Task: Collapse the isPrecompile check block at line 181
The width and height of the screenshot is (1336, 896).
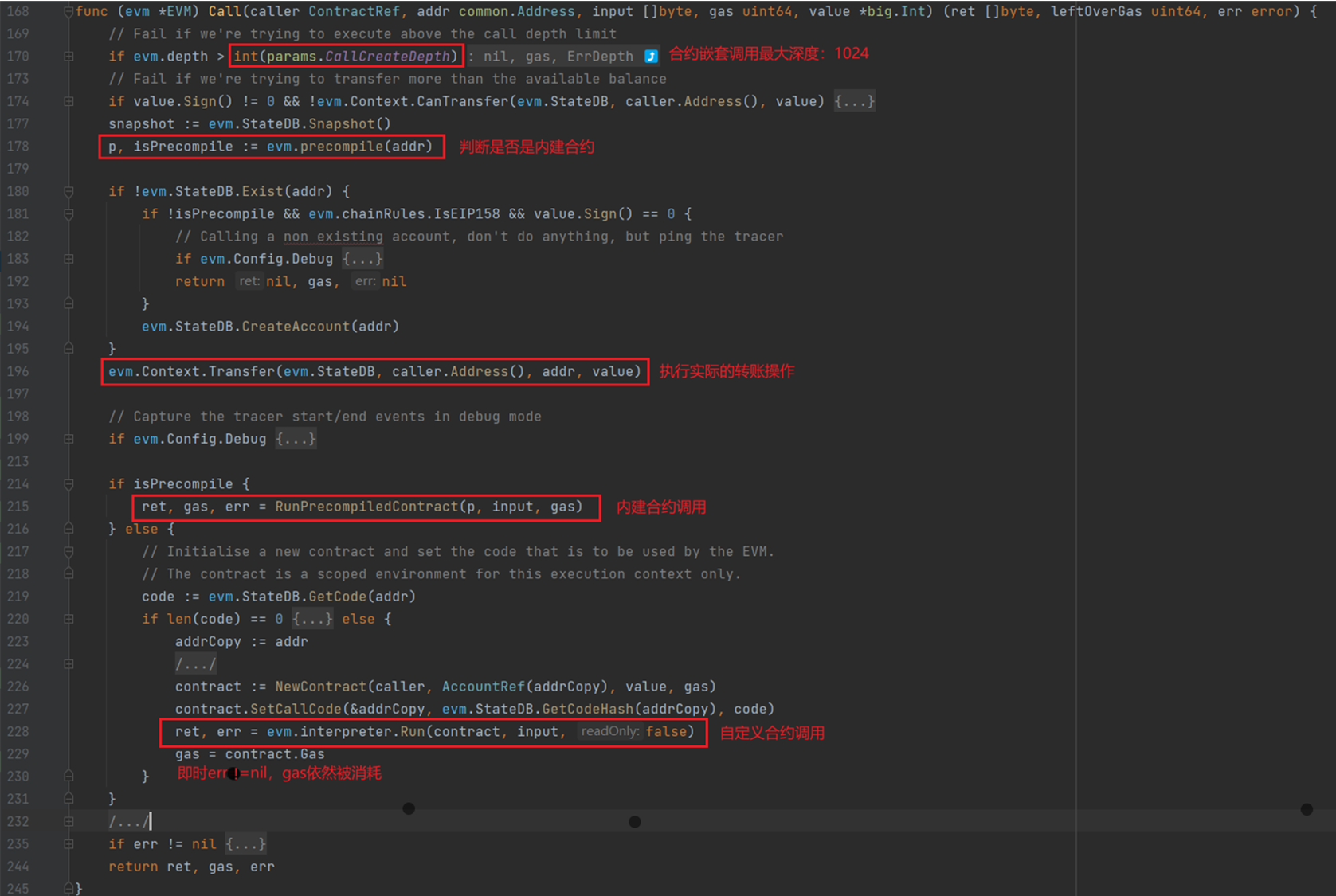Action: [x=69, y=213]
